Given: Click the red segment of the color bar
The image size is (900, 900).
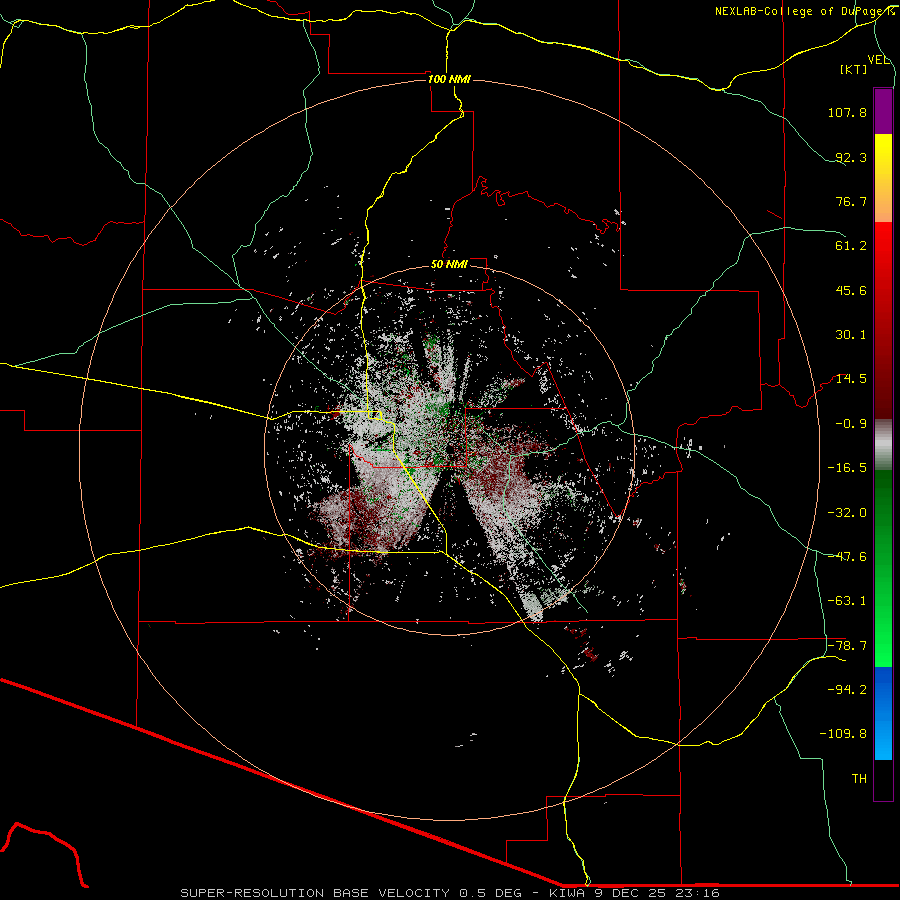Looking at the screenshot, I should coord(883,320).
